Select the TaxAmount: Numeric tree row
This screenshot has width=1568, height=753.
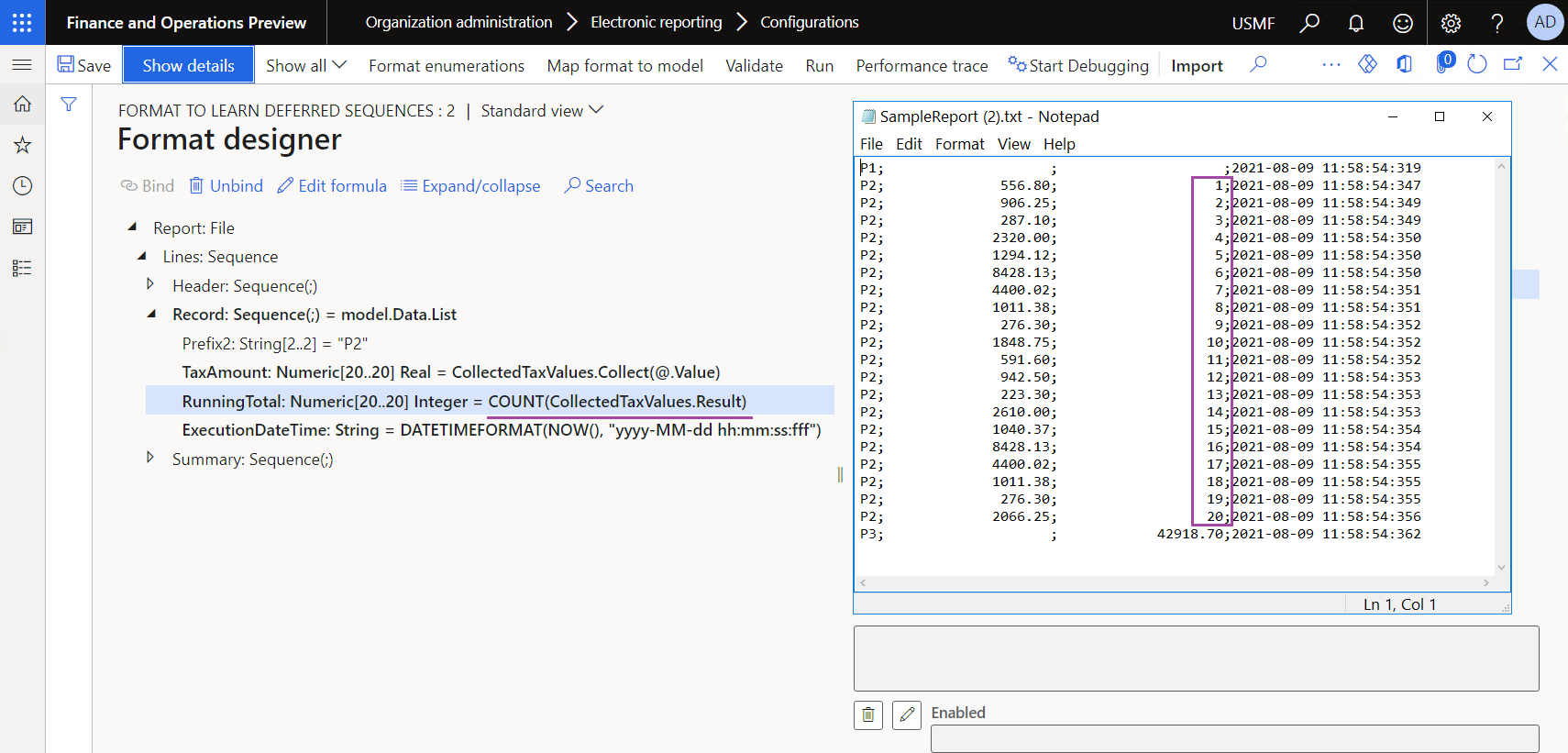click(450, 372)
